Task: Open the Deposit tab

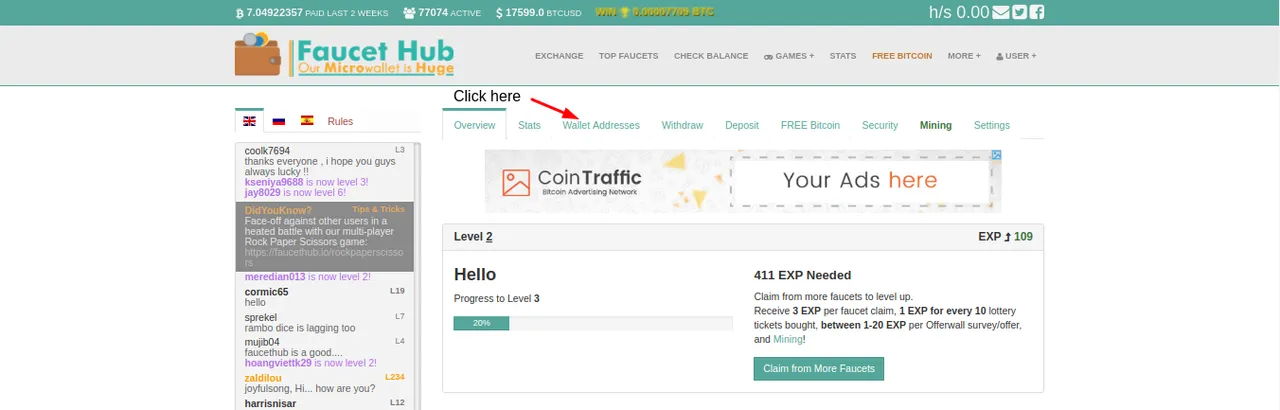Action: [742, 125]
